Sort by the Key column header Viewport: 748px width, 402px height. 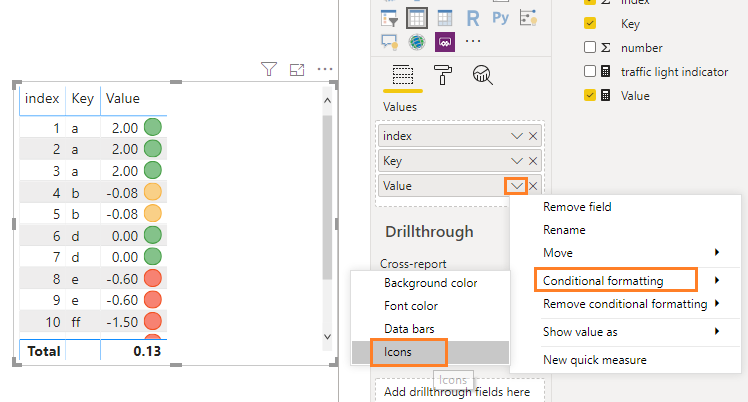[x=83, y=99]
